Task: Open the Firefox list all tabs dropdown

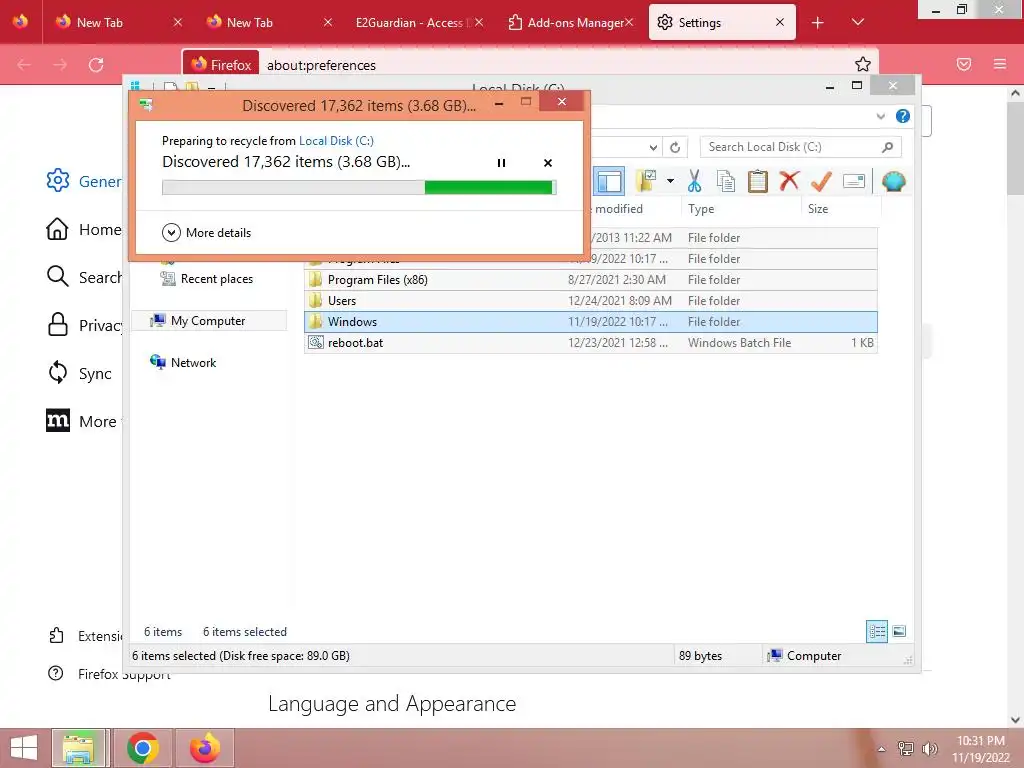Action: (858, 22)
